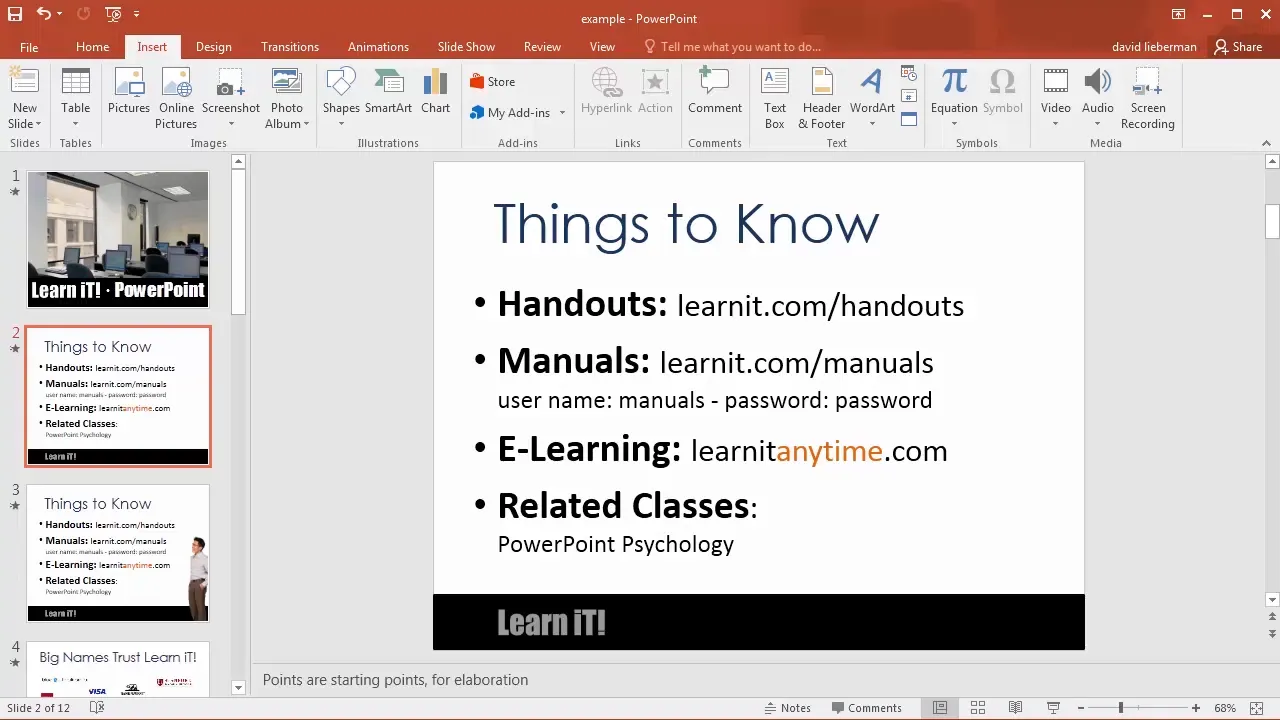
Task: Start slideshow from beginning in Quick Access Toolbar
Action: 113,14
